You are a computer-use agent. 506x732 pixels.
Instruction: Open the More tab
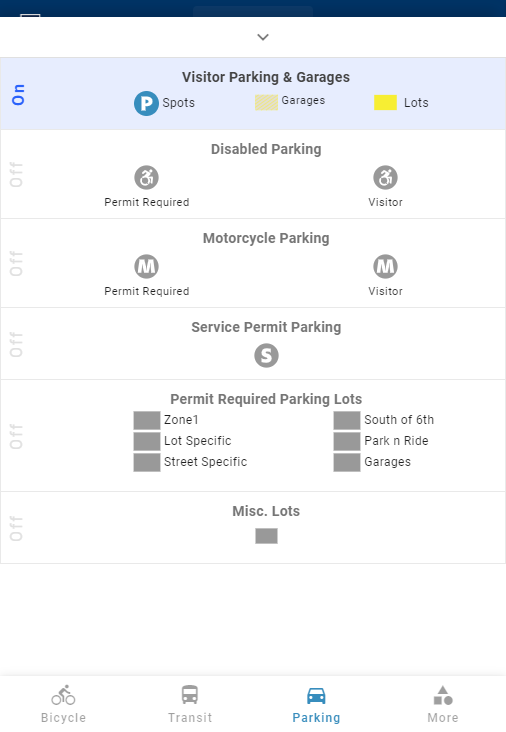click(x=443, y=705)
